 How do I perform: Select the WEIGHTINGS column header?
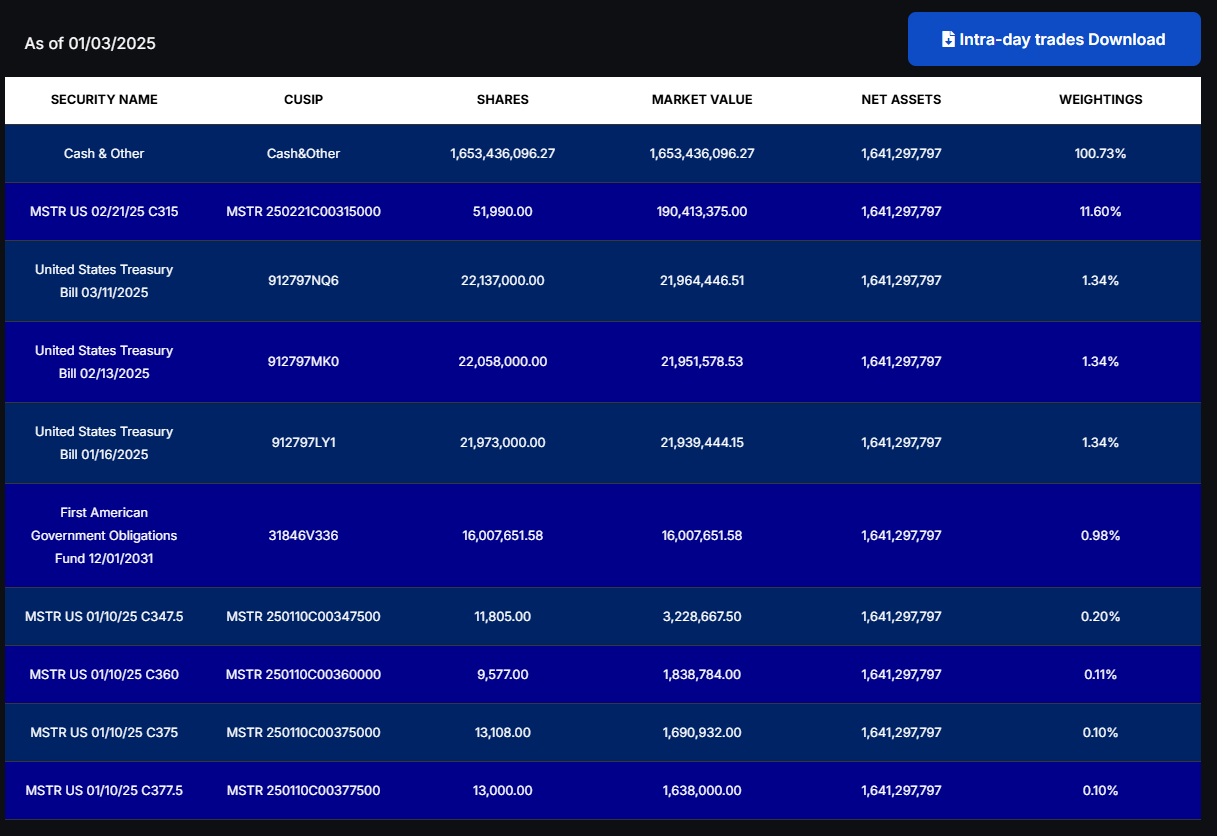point(1100,100)
